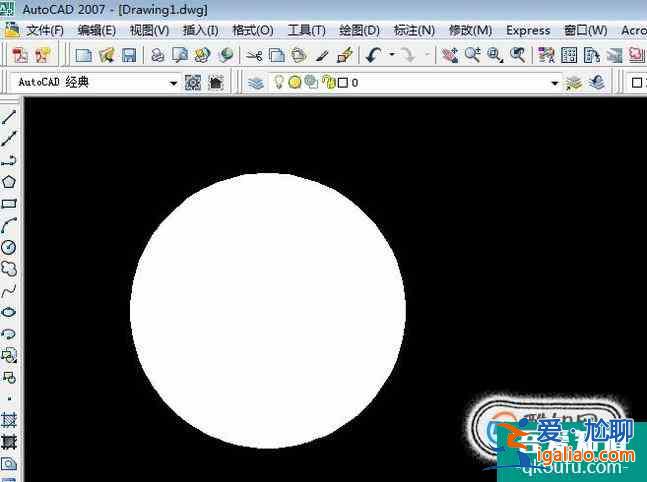Select the Gradient fill tool
The width and height of the screenshot is (647, 482).
(9, 442)
